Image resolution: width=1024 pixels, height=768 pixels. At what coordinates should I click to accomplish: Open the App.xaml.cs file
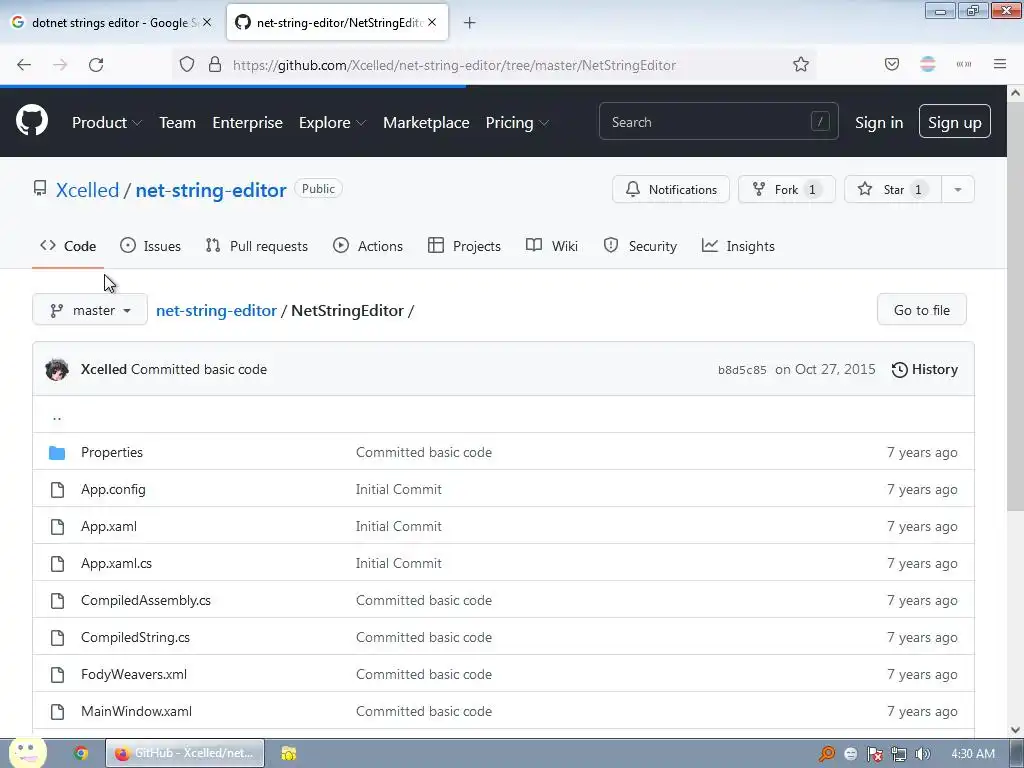click(x=116, y=564)
